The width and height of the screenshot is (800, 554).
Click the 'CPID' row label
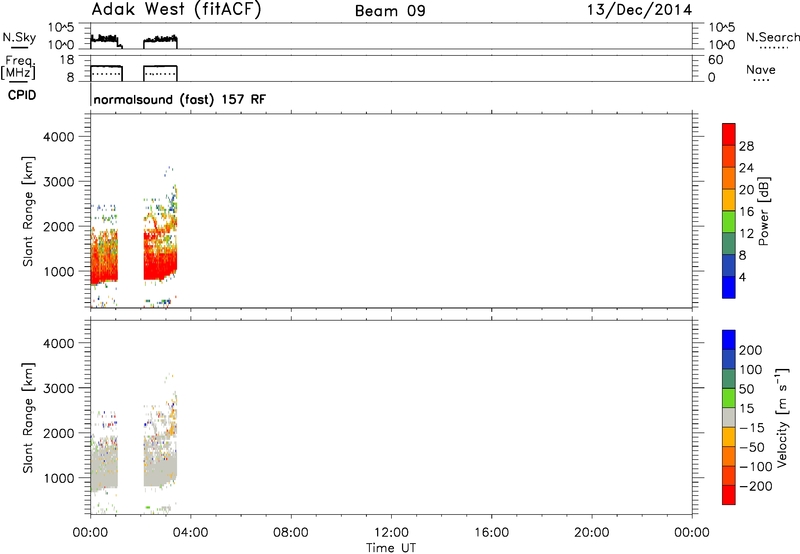[22, 95]
